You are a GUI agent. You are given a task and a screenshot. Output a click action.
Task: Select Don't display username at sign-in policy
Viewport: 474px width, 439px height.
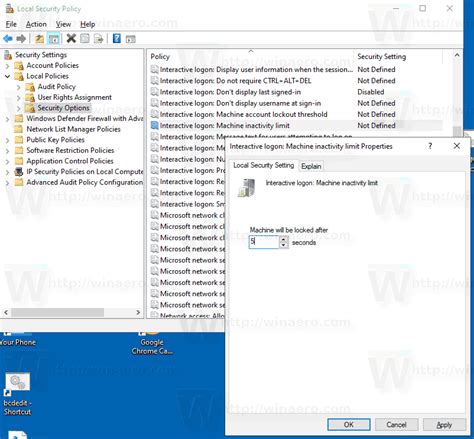[240, 103]
